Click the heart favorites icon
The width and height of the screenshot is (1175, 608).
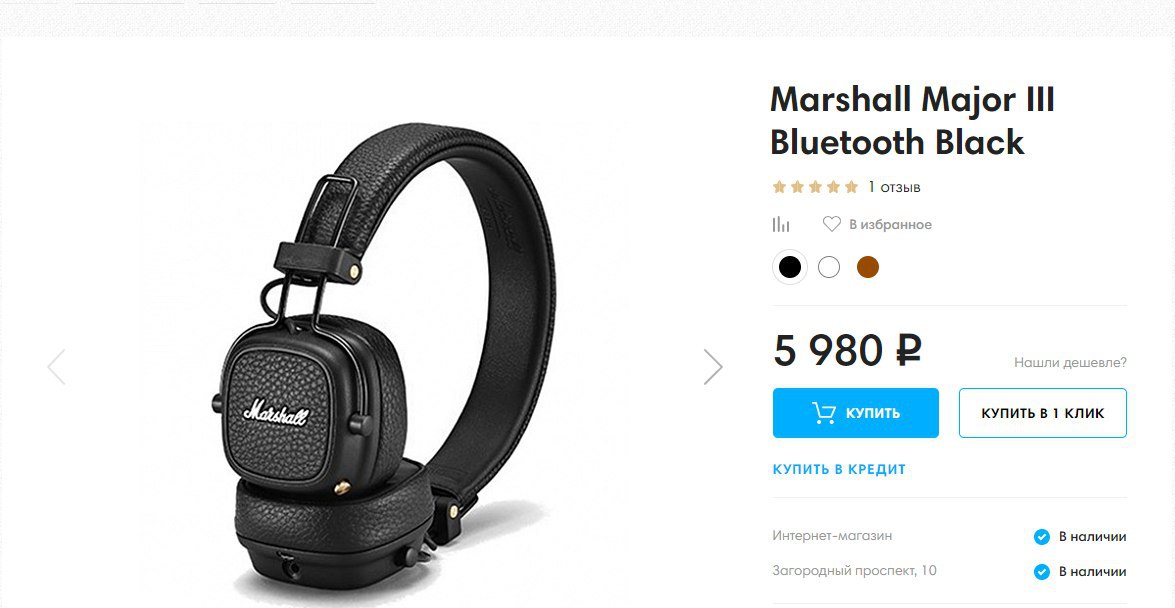[832, 224]
